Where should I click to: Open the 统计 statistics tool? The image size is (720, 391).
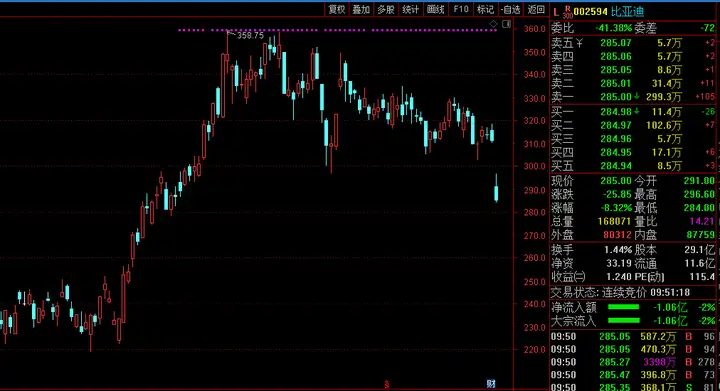tap(411, 10)
